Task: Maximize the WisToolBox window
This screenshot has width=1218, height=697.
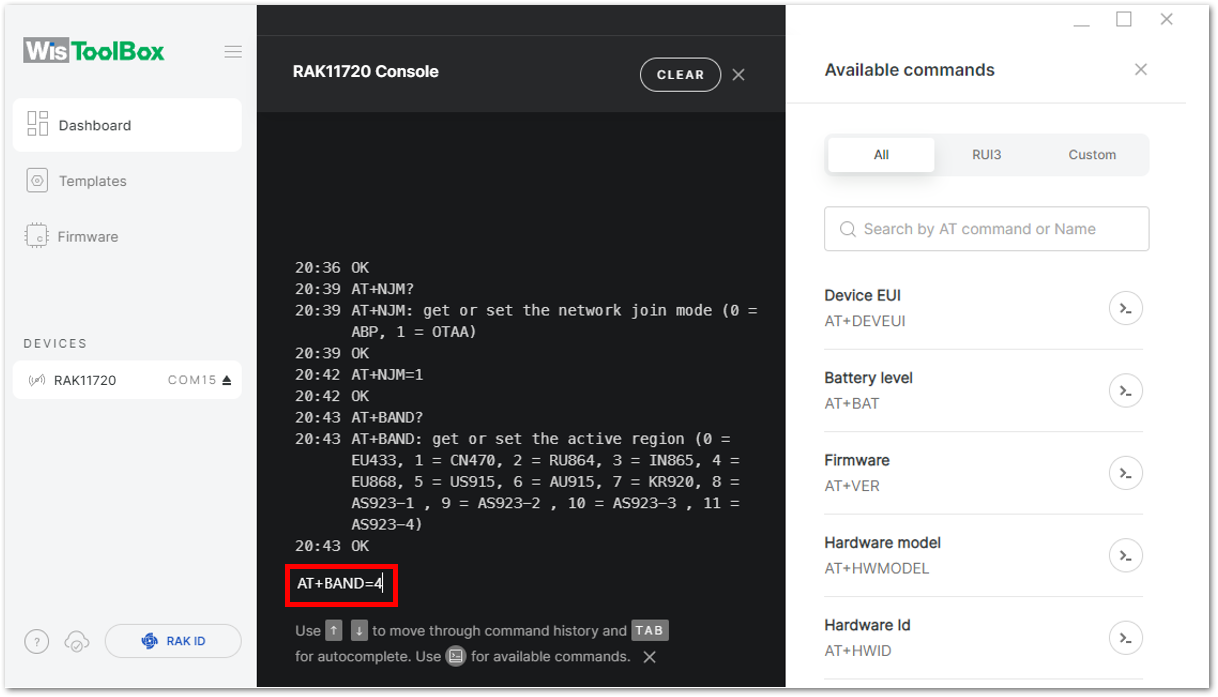Action: pyautogui.click(x=1124, y=20)
